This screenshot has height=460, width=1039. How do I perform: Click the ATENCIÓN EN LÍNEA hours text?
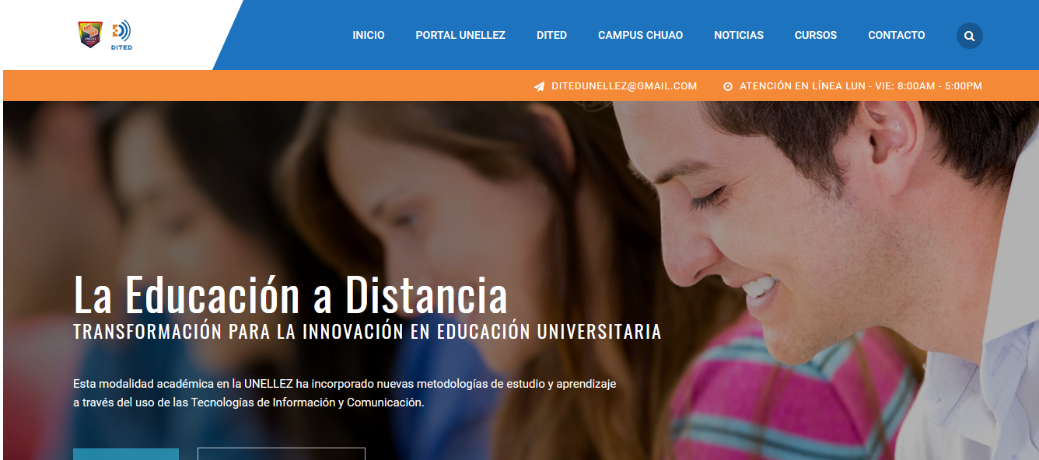[861, 86]
